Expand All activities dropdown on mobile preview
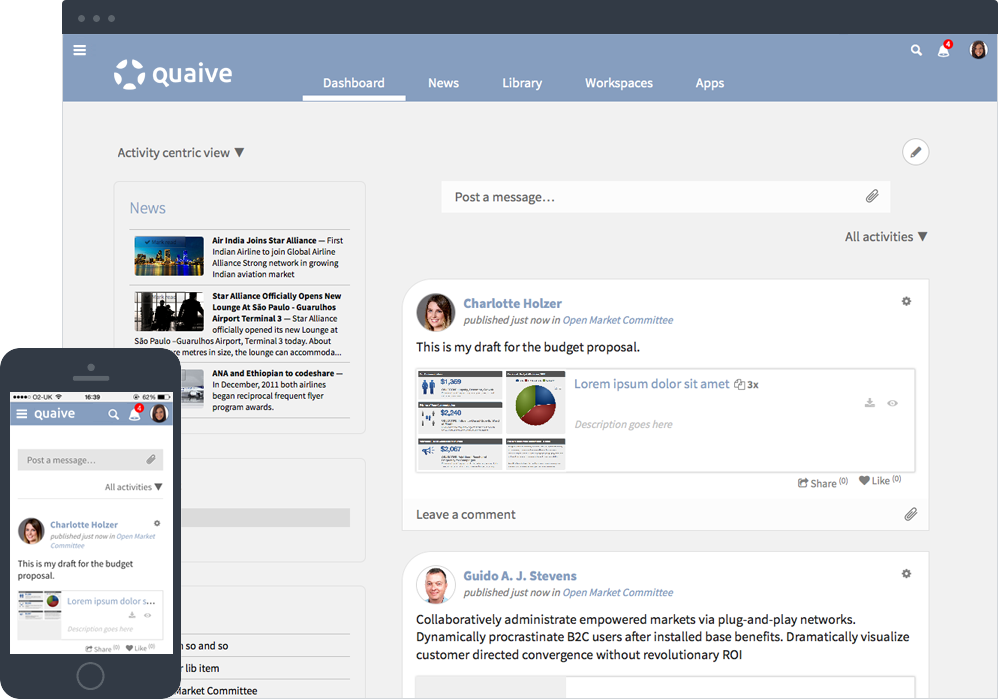 pyautogui.click(x=134, y=487)
